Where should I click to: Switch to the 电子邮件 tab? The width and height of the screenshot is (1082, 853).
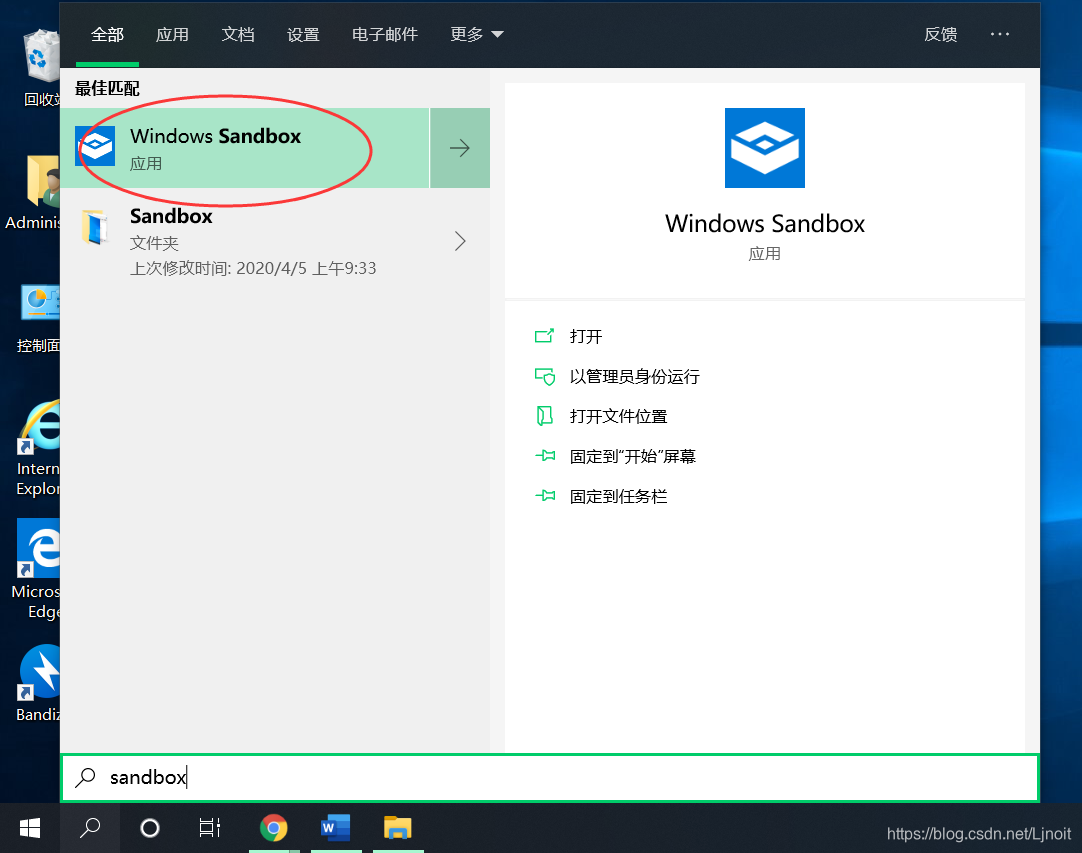[384, 35]
